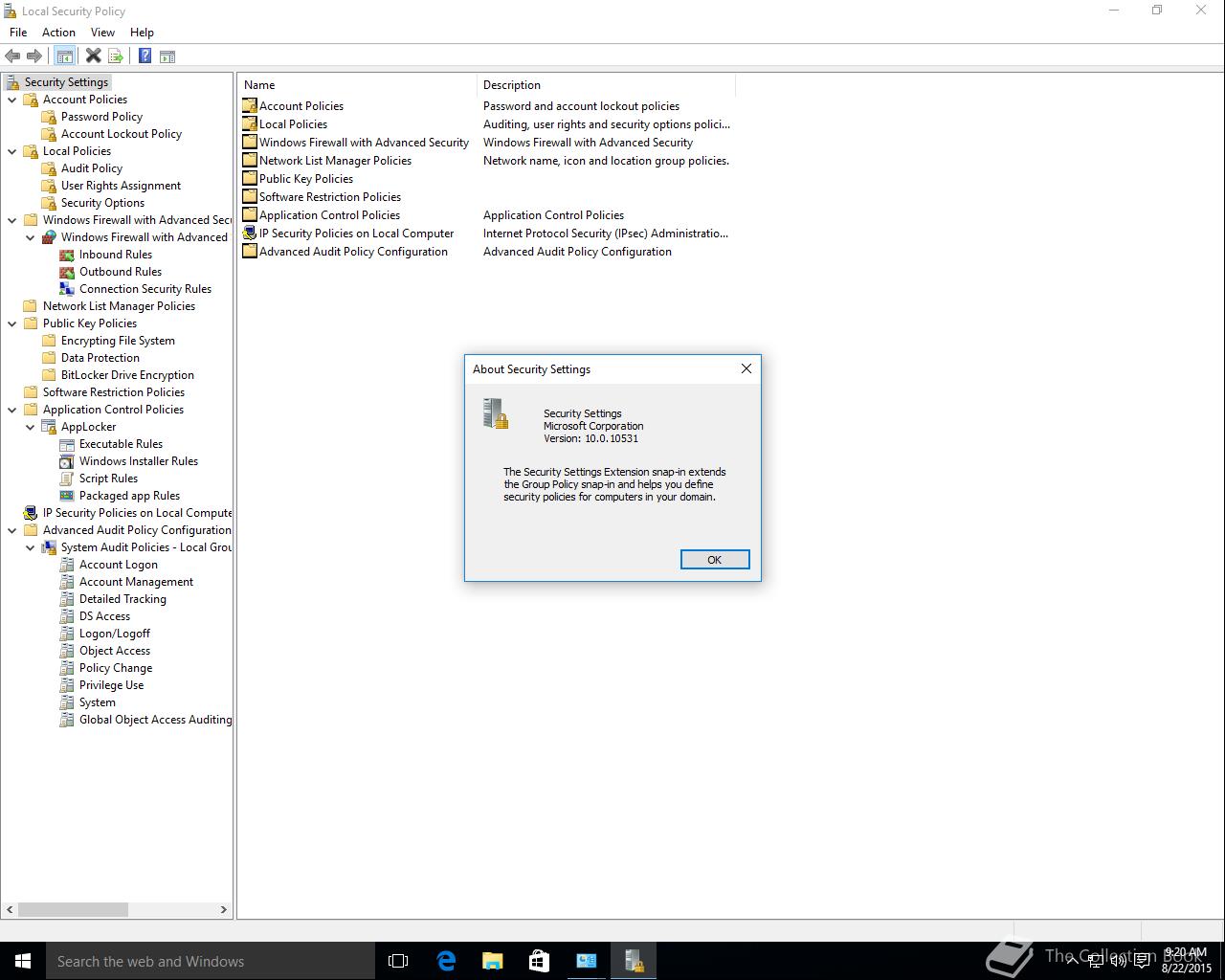This screenshot has height=980, width=1225.
Task: Click the Export List toolbar icon
Action: pos(116,56)
